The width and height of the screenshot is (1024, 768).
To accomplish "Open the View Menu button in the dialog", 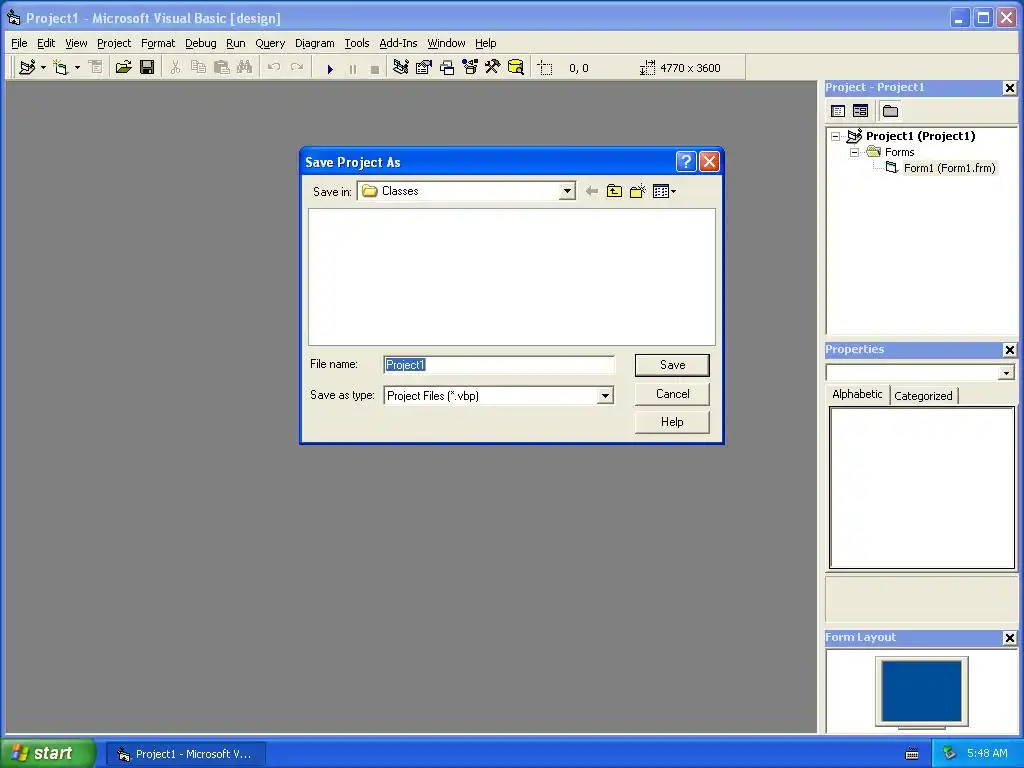I will [664, 191].
